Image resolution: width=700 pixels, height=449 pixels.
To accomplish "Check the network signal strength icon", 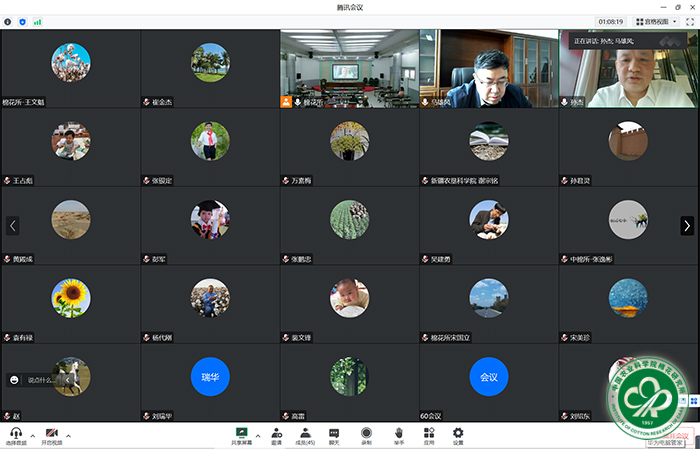I will [x=38, y=20].
